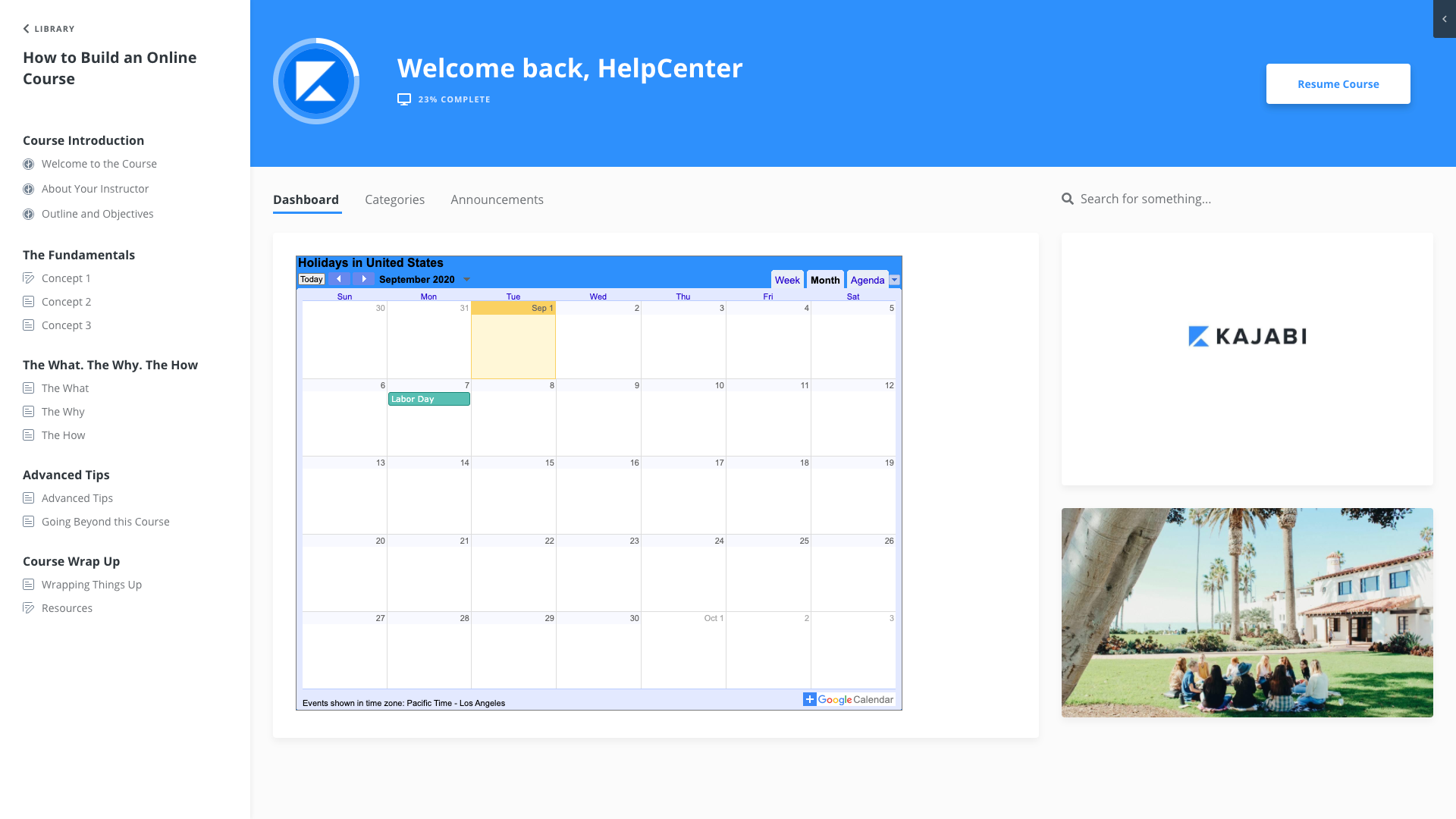Click the Resume Course button

click(x=1338, y=83)
